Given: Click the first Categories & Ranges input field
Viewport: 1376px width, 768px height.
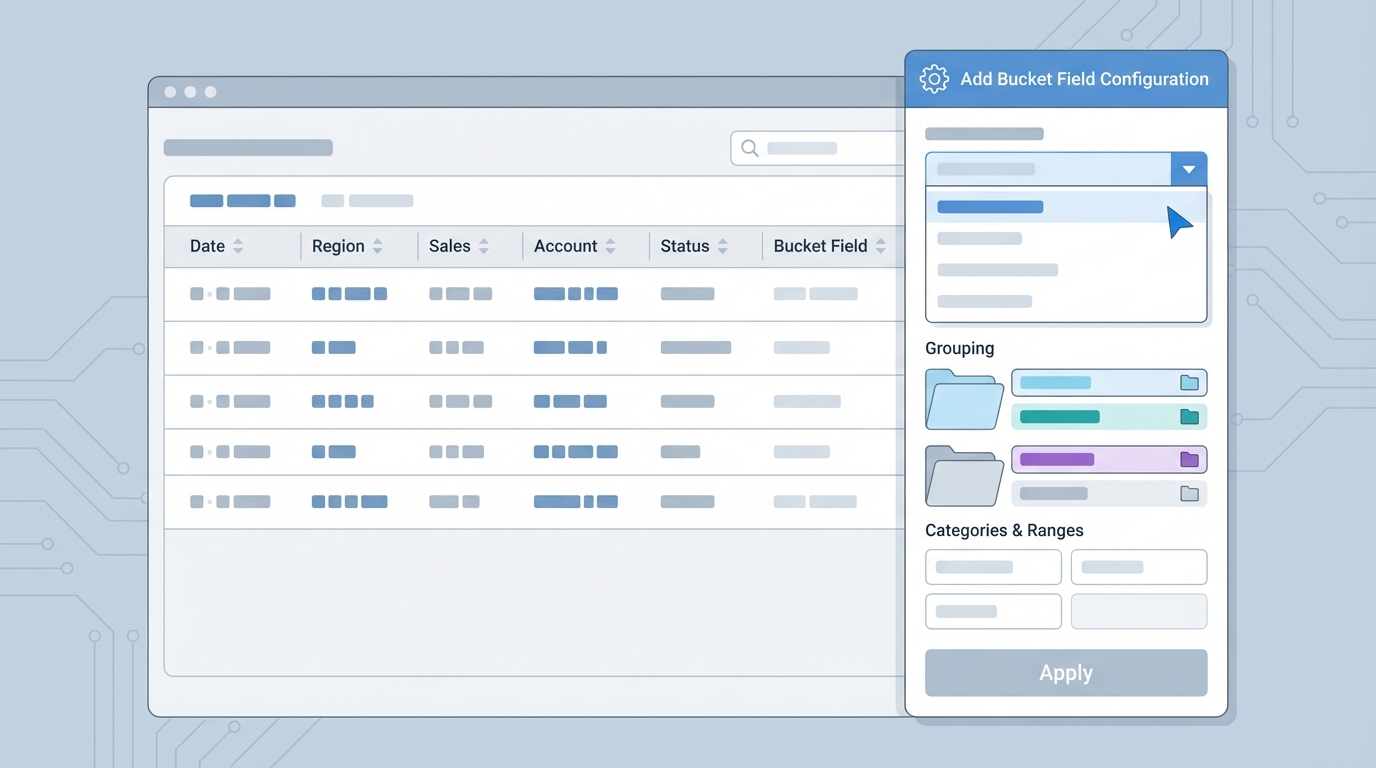Looking at the screenshot, I should coord(993,567).
